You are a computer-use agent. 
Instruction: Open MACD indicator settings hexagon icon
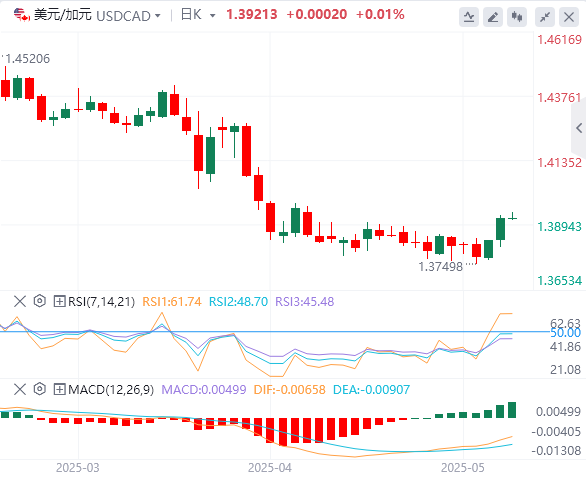click(x=39, y=389)
